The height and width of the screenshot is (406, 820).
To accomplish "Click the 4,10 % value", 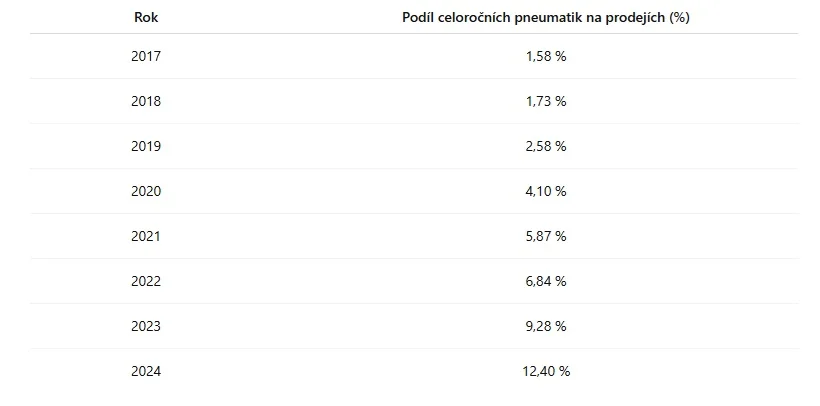I will click(x=546, y=191).
